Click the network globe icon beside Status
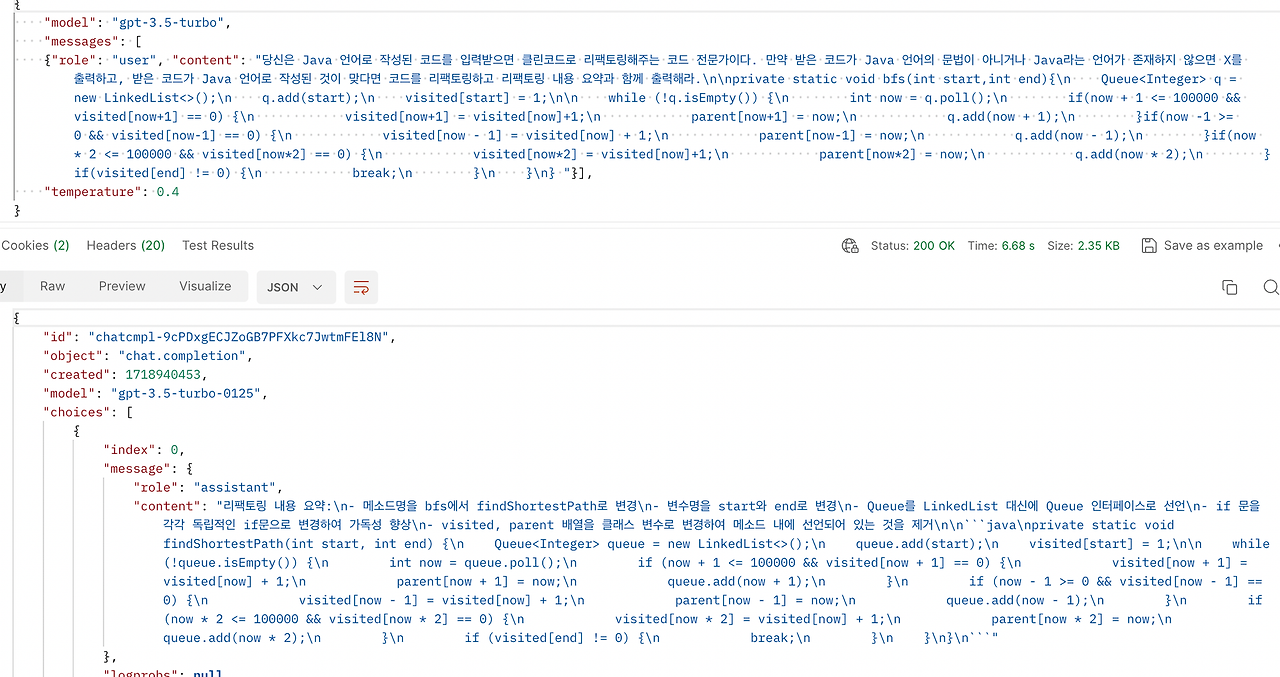The image size is (1280, 677). (850, 245)
